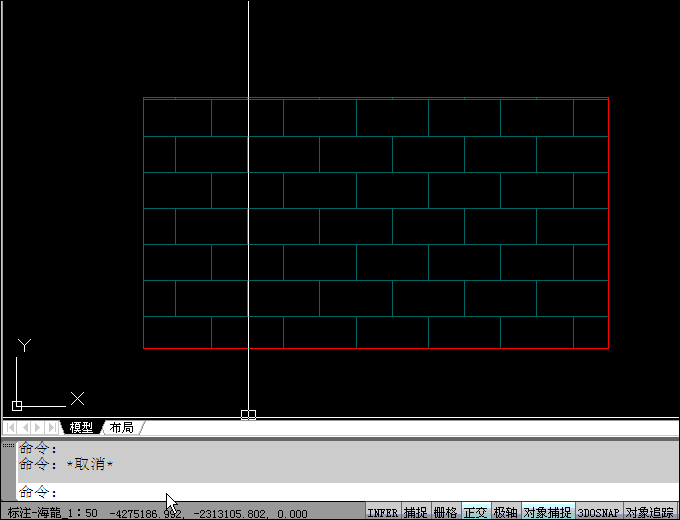Open the 标注-海龍_1:50 annotation scale

(52, 513)
